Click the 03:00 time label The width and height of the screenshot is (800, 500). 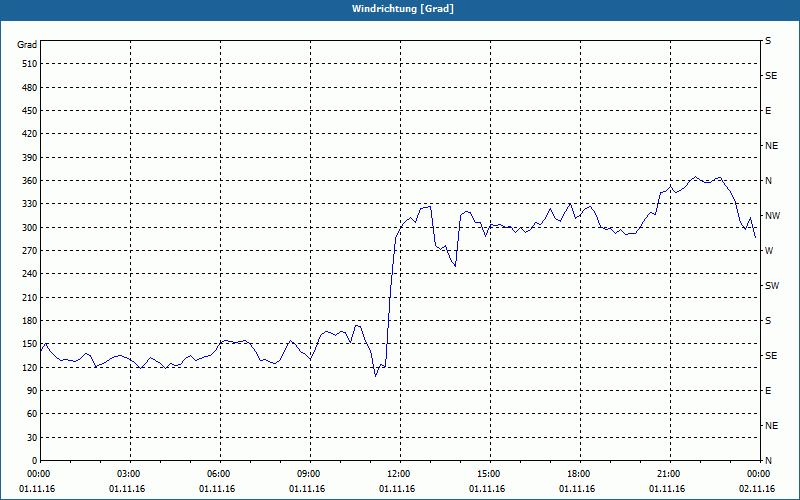(x=131, y=474)
